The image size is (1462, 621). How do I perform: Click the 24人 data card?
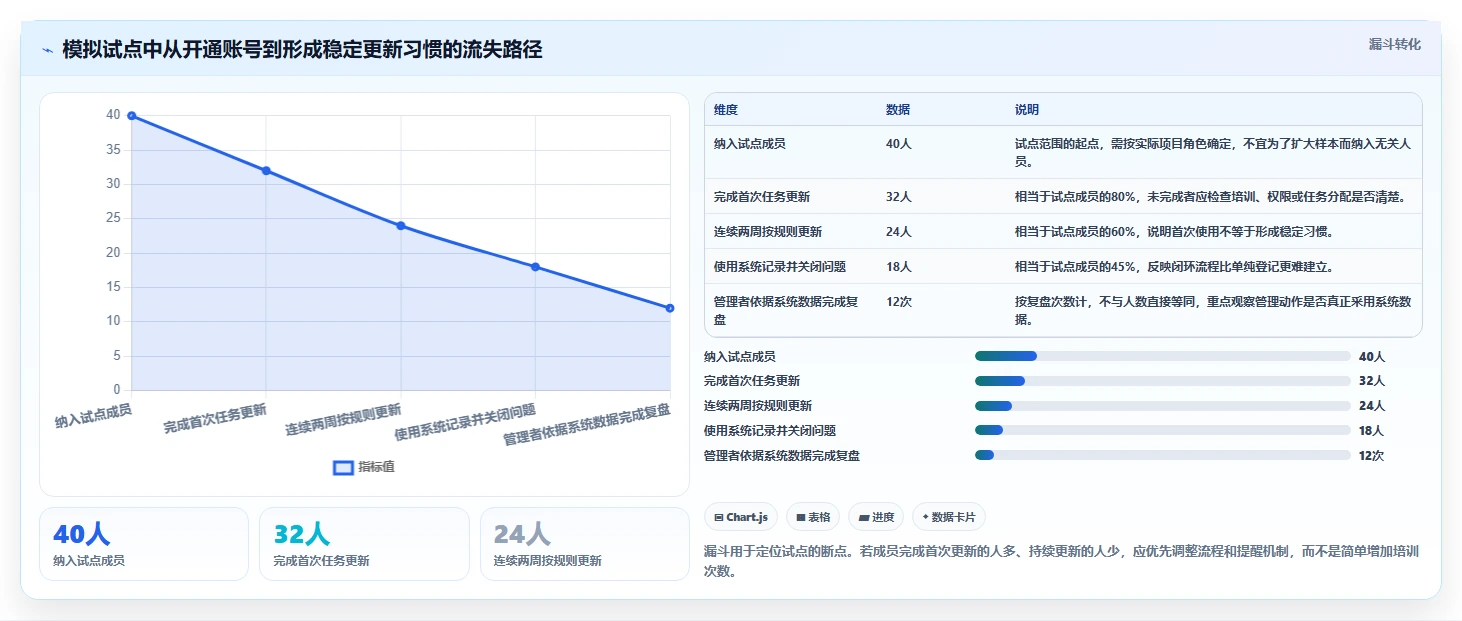(x=585, y=544)
